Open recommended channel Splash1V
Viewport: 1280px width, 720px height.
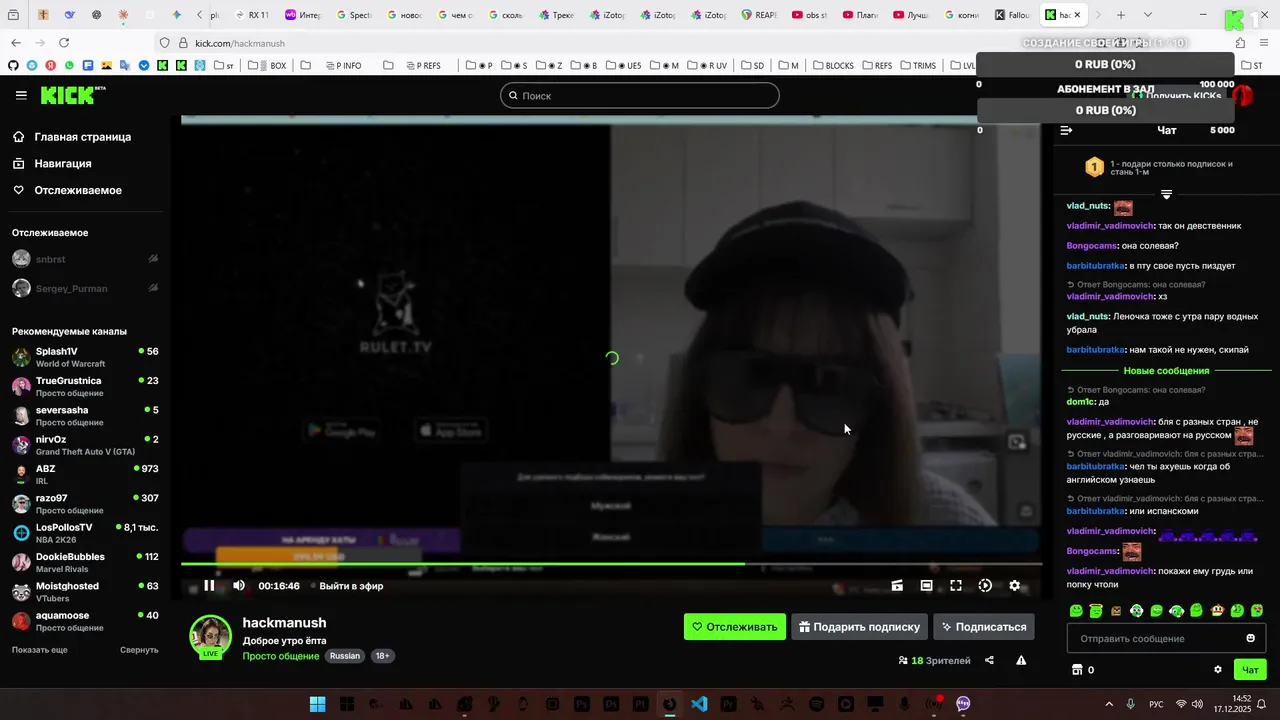[85, 357]
